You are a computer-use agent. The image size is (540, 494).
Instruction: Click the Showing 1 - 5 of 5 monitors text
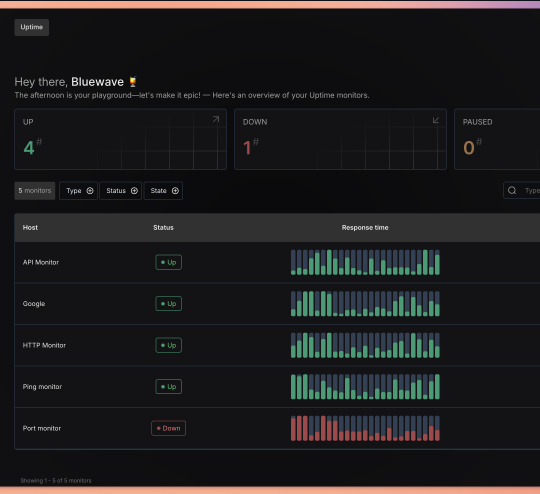click(56, 481)
